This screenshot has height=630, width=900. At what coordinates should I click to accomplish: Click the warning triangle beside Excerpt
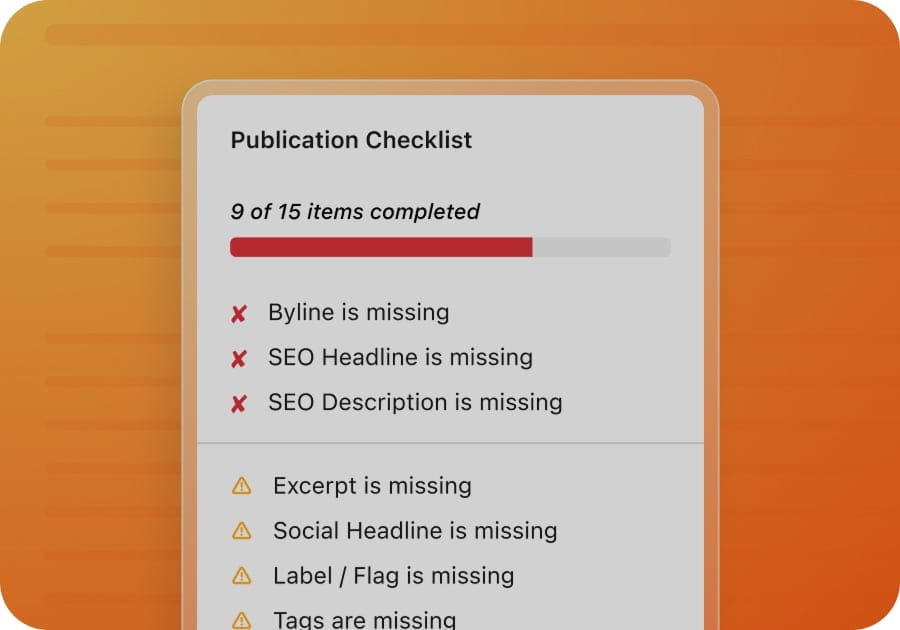241,486
